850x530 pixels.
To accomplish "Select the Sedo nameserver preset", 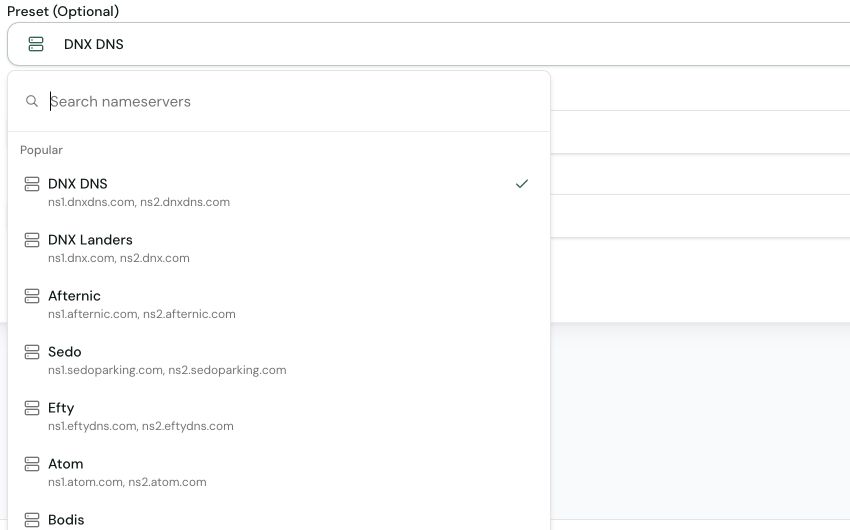I will tap(279, 360).
